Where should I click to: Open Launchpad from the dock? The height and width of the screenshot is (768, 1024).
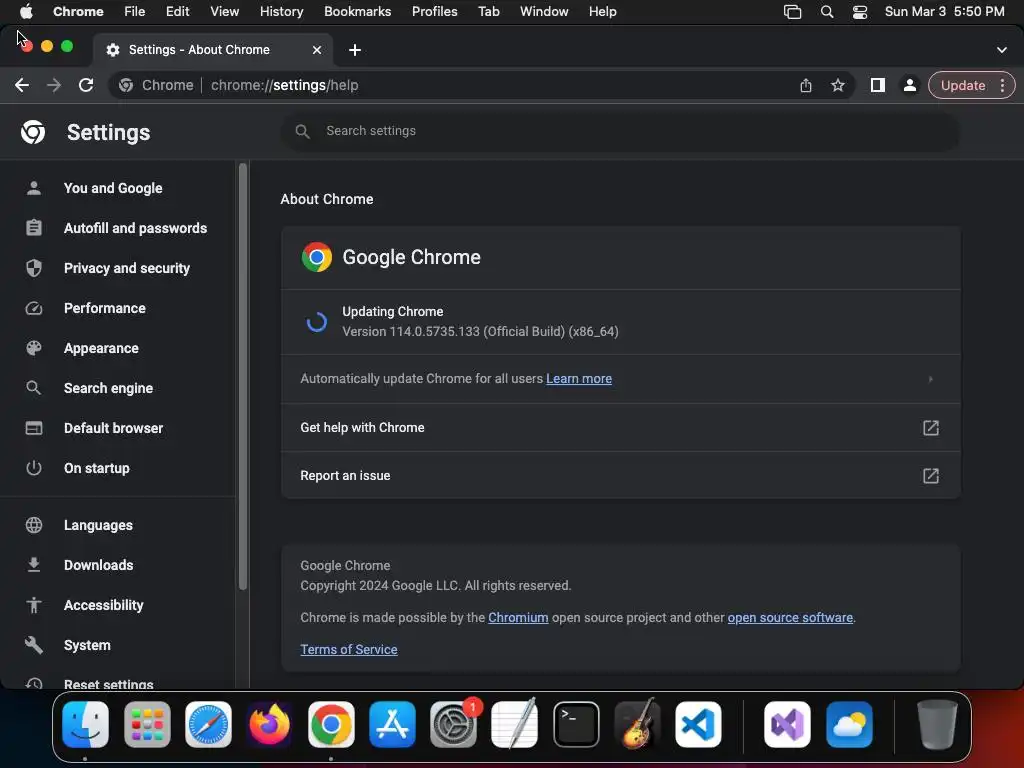coord(147,724)
